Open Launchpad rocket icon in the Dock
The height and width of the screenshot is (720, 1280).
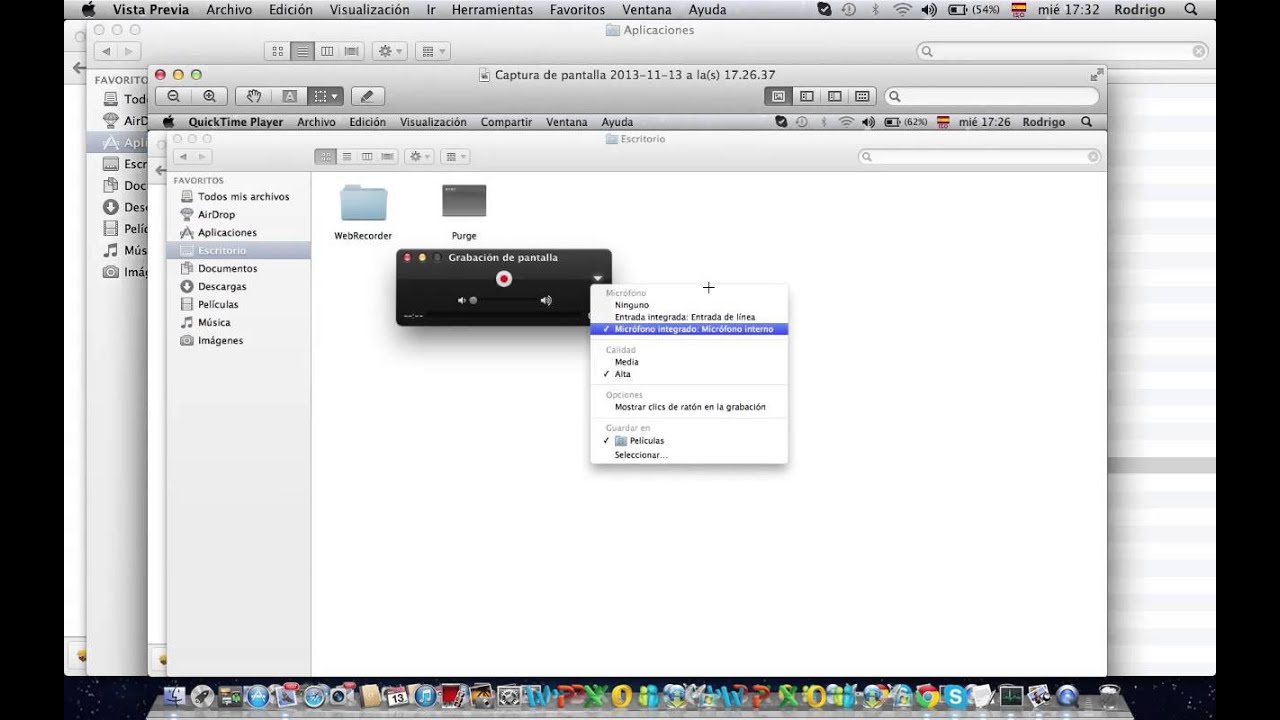204,696
